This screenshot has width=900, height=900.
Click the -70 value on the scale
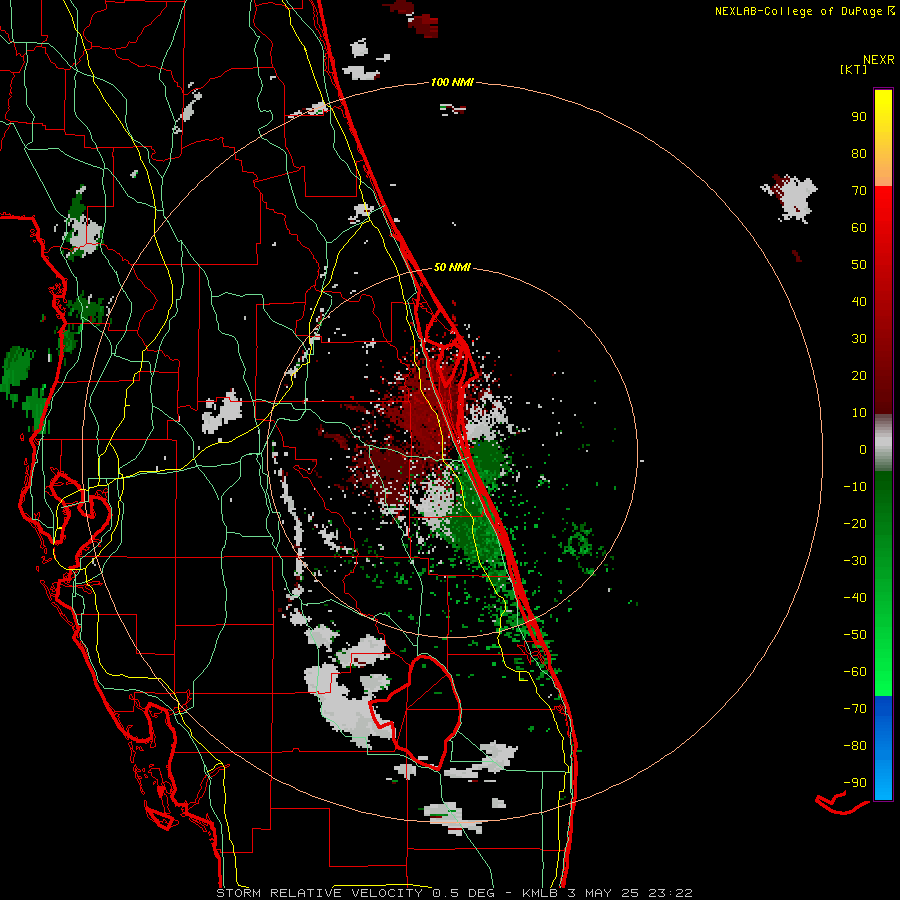[855, 709]
